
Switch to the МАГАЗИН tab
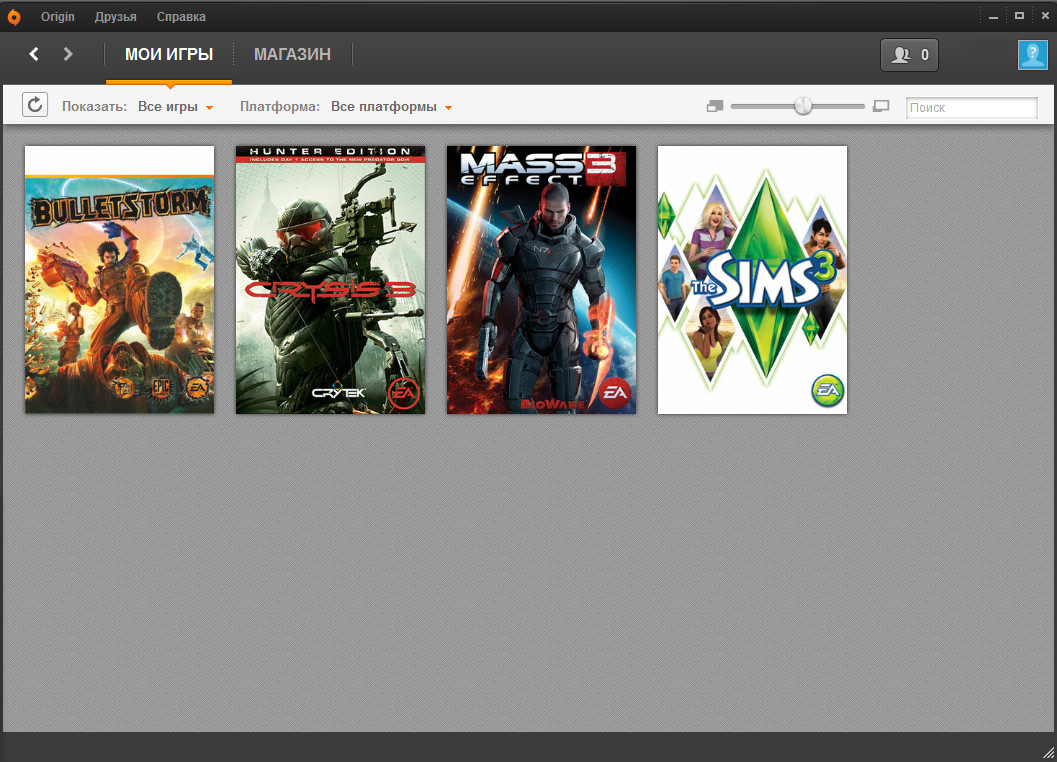coord(293,55)
